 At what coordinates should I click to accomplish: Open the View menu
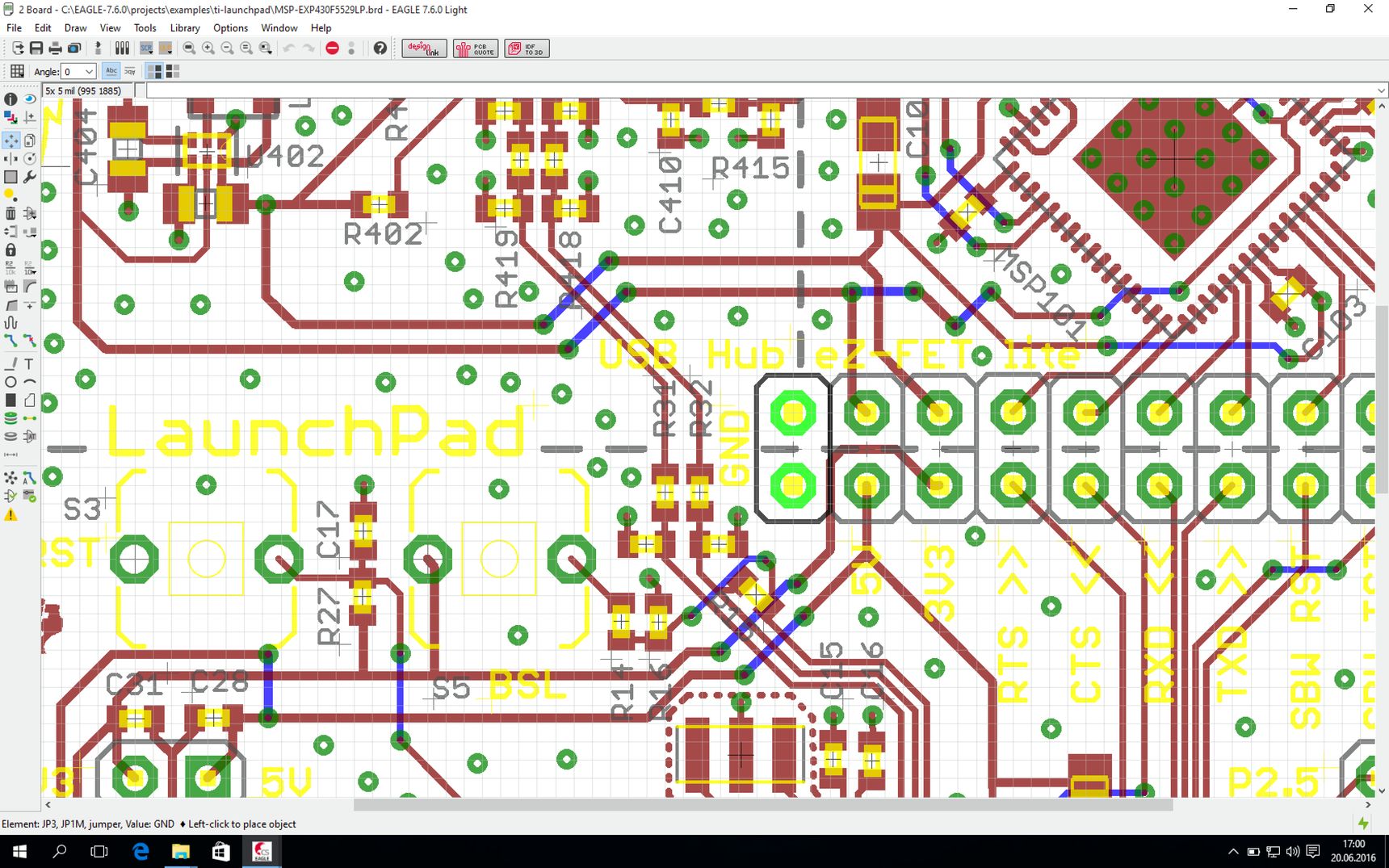110,27
